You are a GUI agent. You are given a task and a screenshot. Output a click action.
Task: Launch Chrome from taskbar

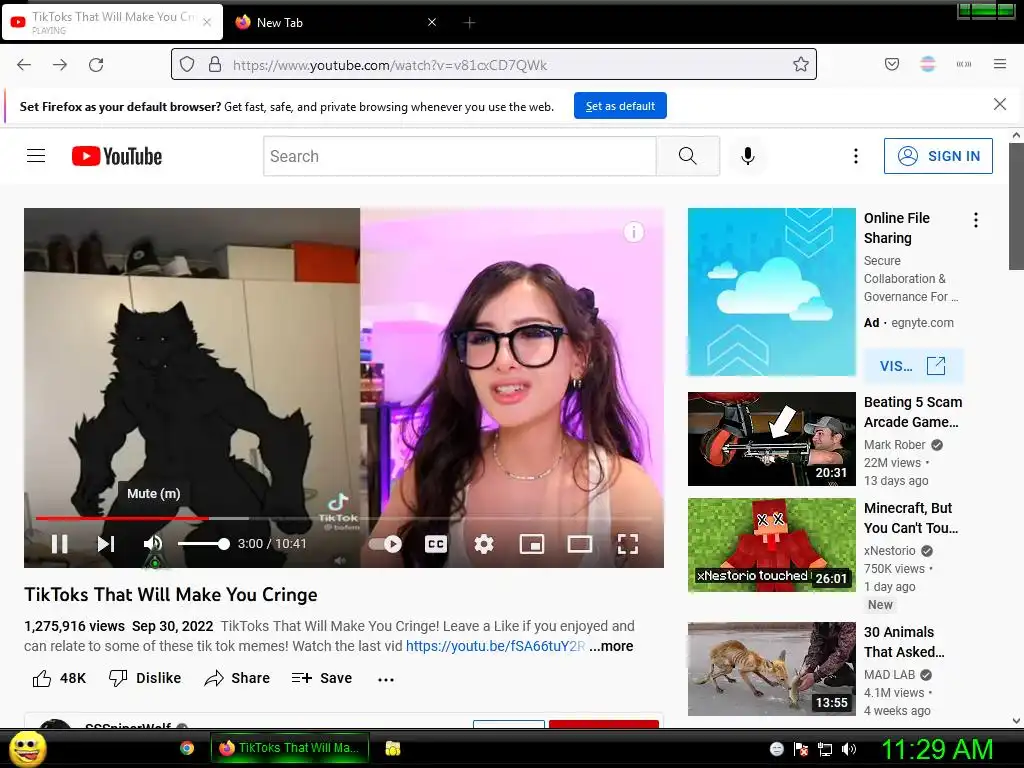tap(187, 748)
